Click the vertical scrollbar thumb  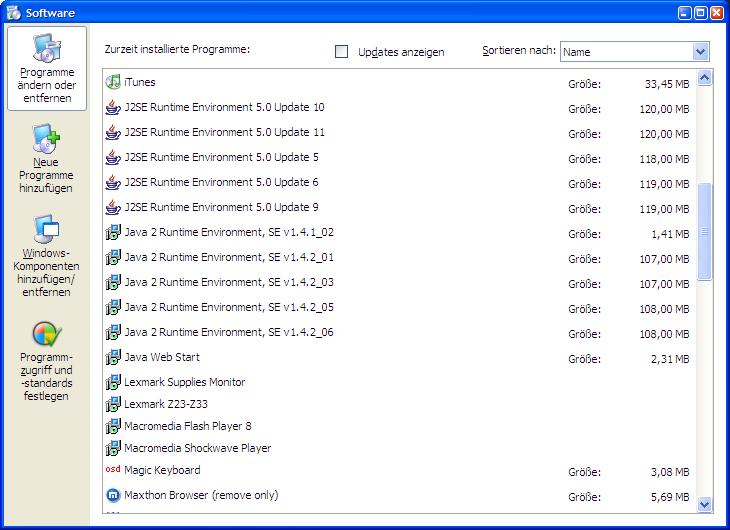point(704,231)
